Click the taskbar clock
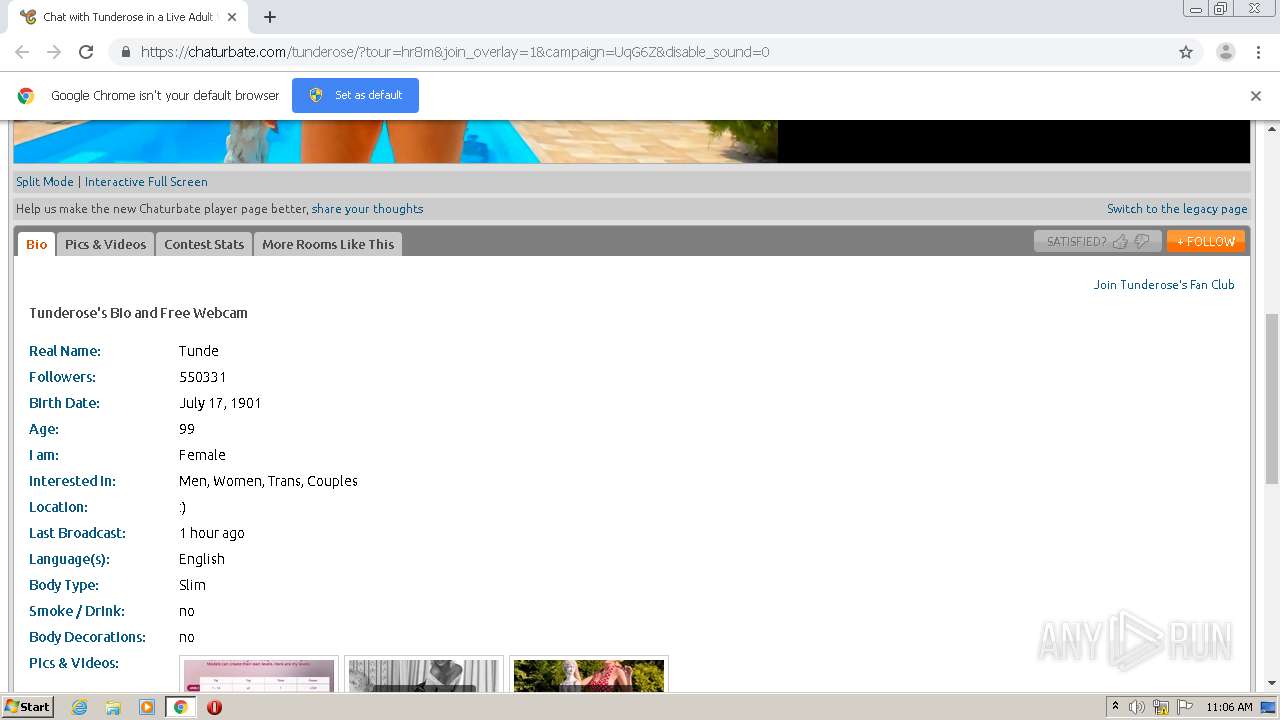 click(x=1229, y=707)
